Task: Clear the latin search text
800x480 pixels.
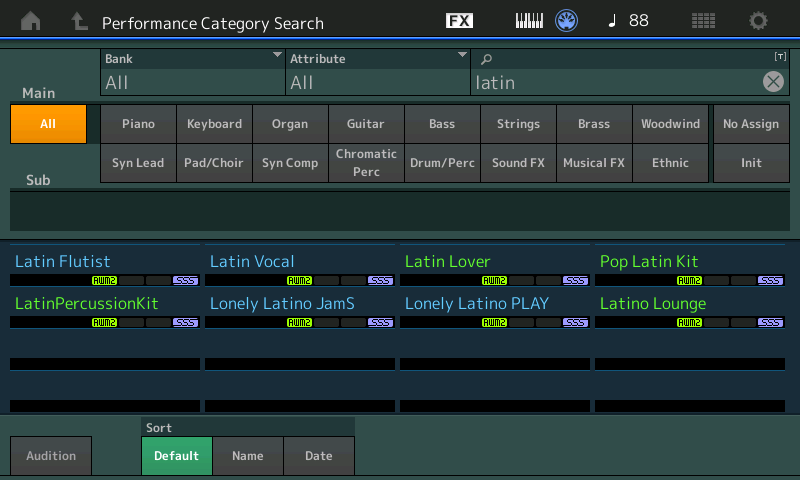Action: (x=773, y=82)
